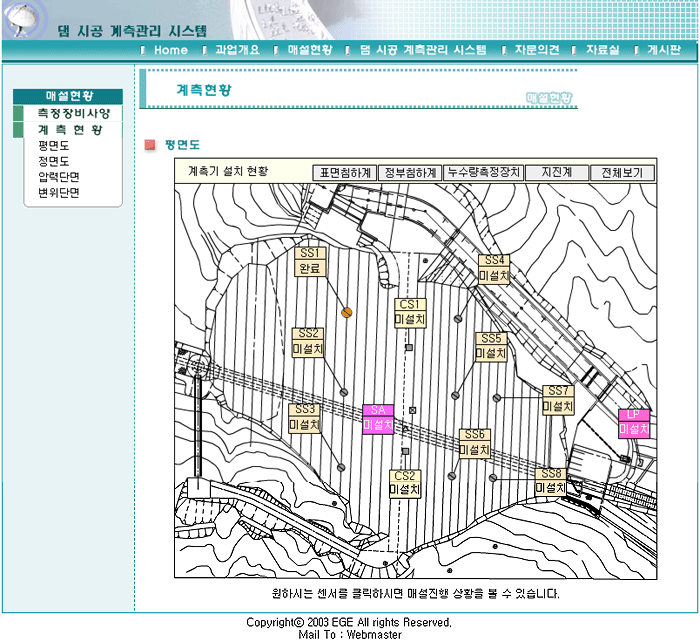Screen dimensions: 700x643
Task: Go to Home in top navigation
Action: (170, 50)
